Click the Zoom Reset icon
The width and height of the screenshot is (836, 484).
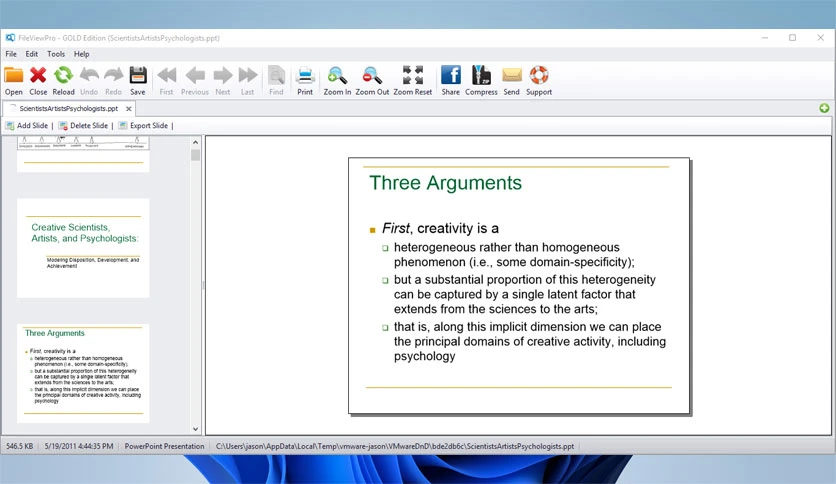pos(413,76)
